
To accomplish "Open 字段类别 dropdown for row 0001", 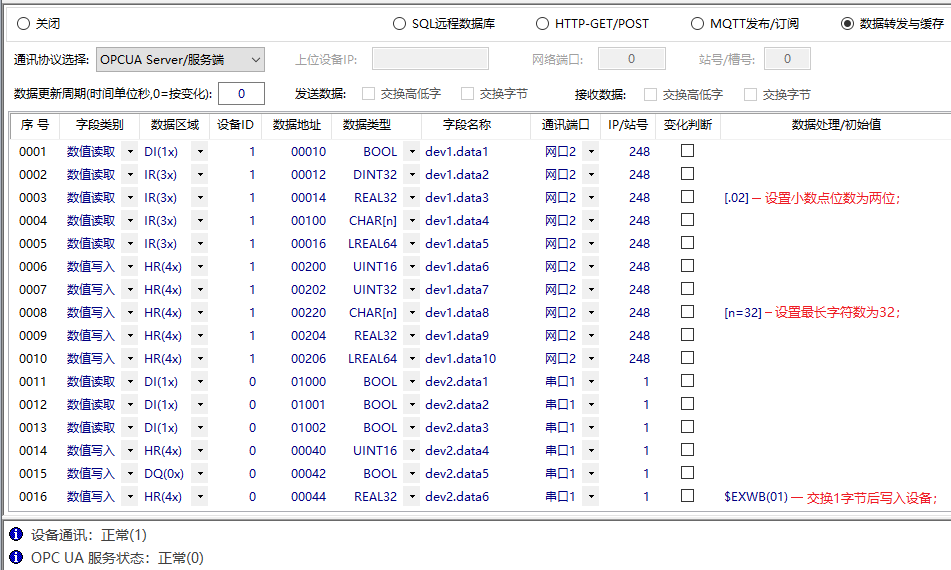I will [130, 151].
